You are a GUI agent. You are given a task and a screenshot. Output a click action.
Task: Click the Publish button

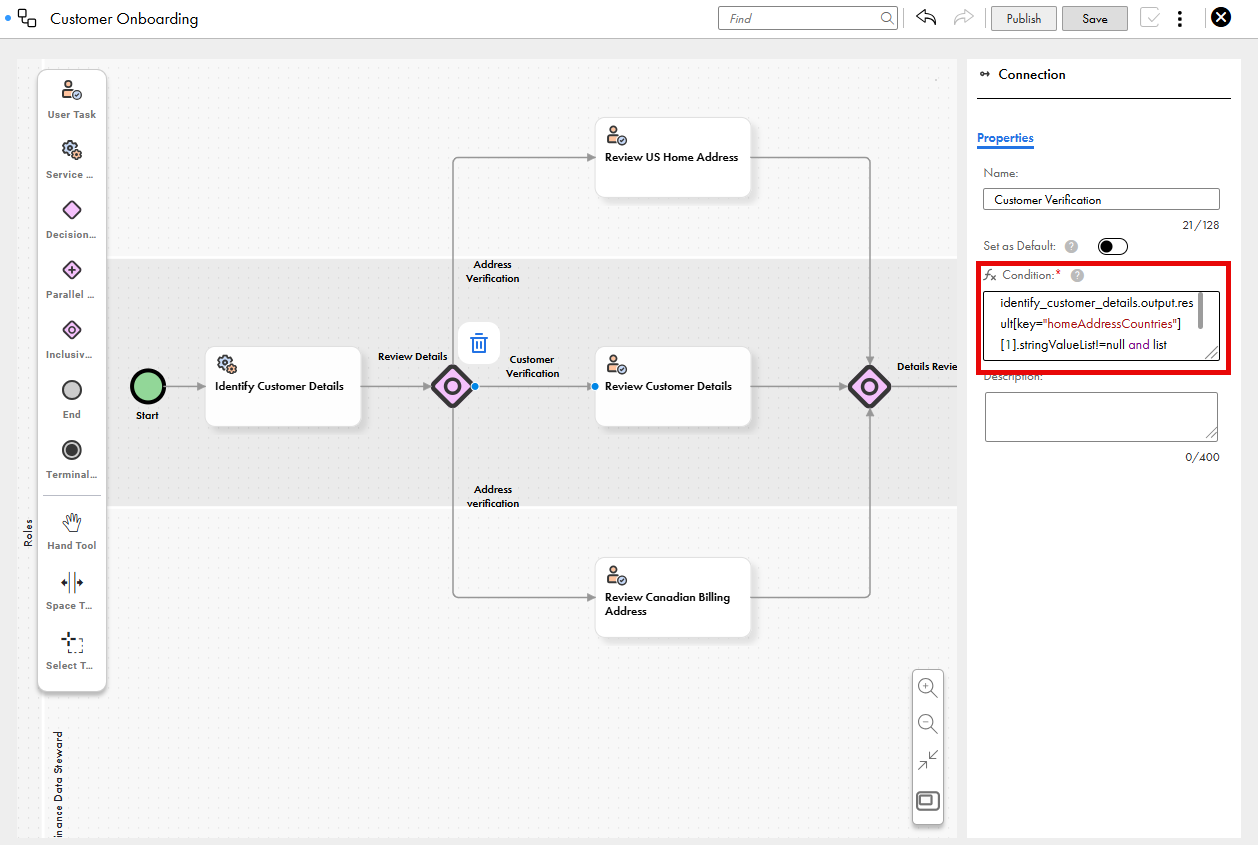[1023, 18]
